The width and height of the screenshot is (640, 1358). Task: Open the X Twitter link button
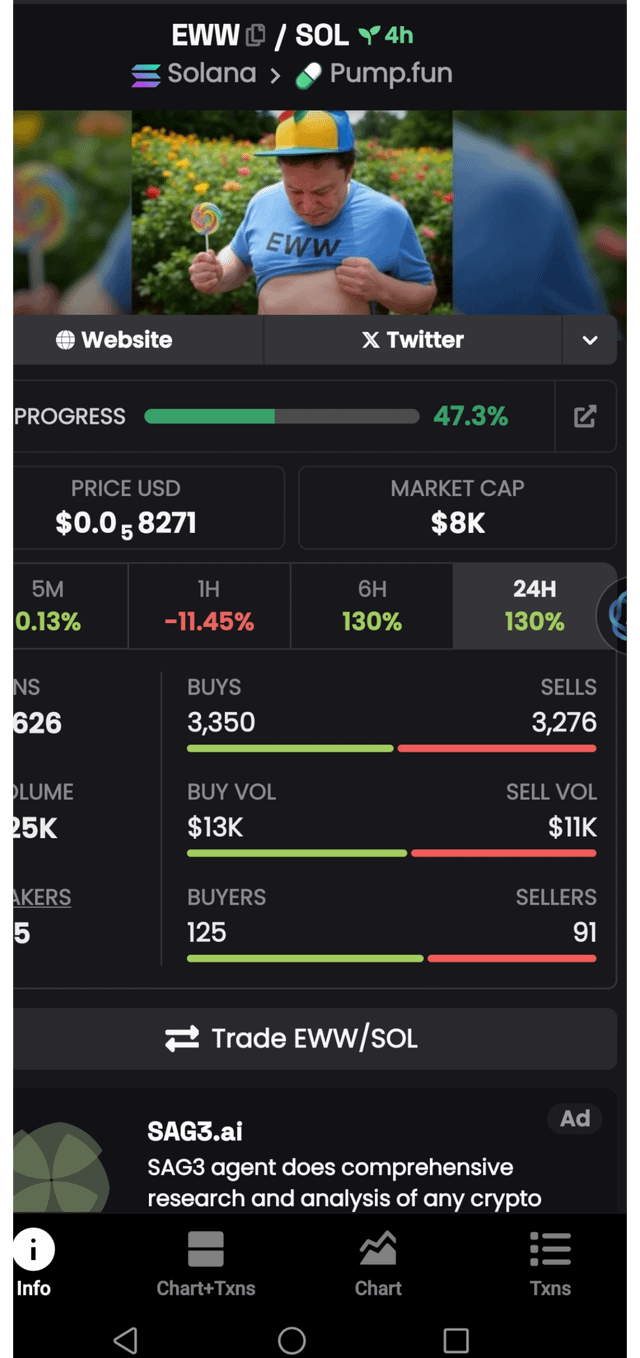click(x=412, y=340)
